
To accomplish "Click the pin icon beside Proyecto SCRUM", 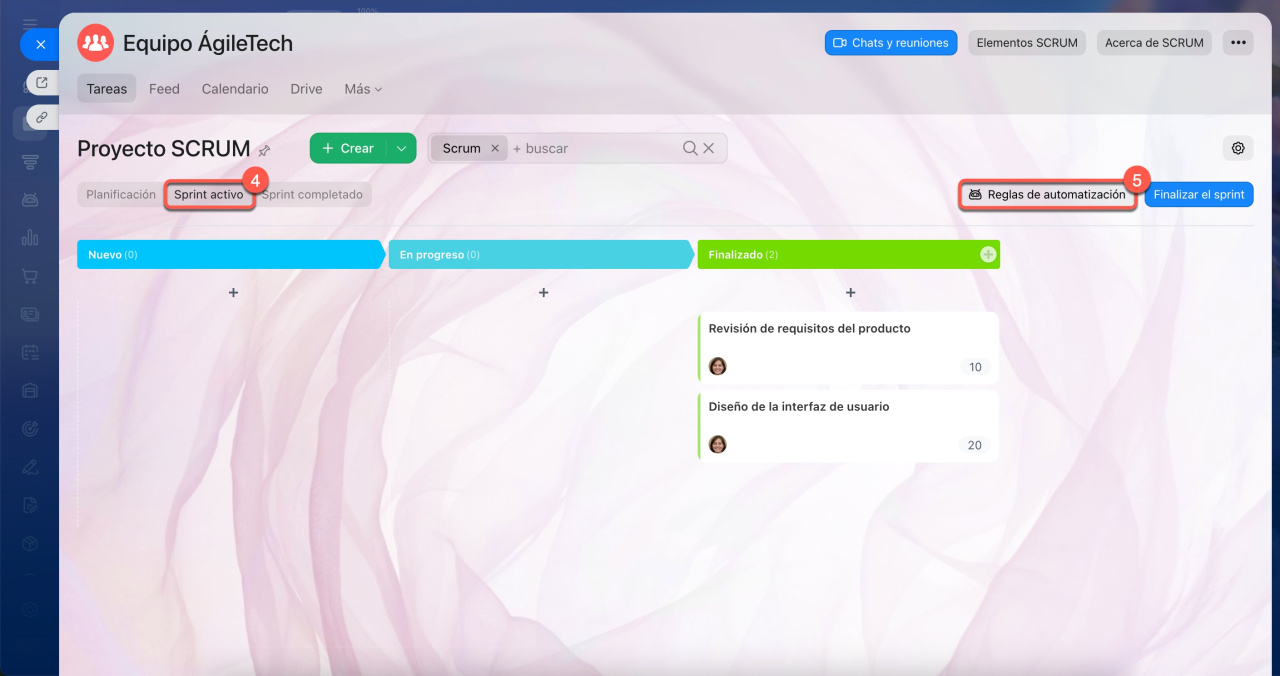I will [264, 150].
